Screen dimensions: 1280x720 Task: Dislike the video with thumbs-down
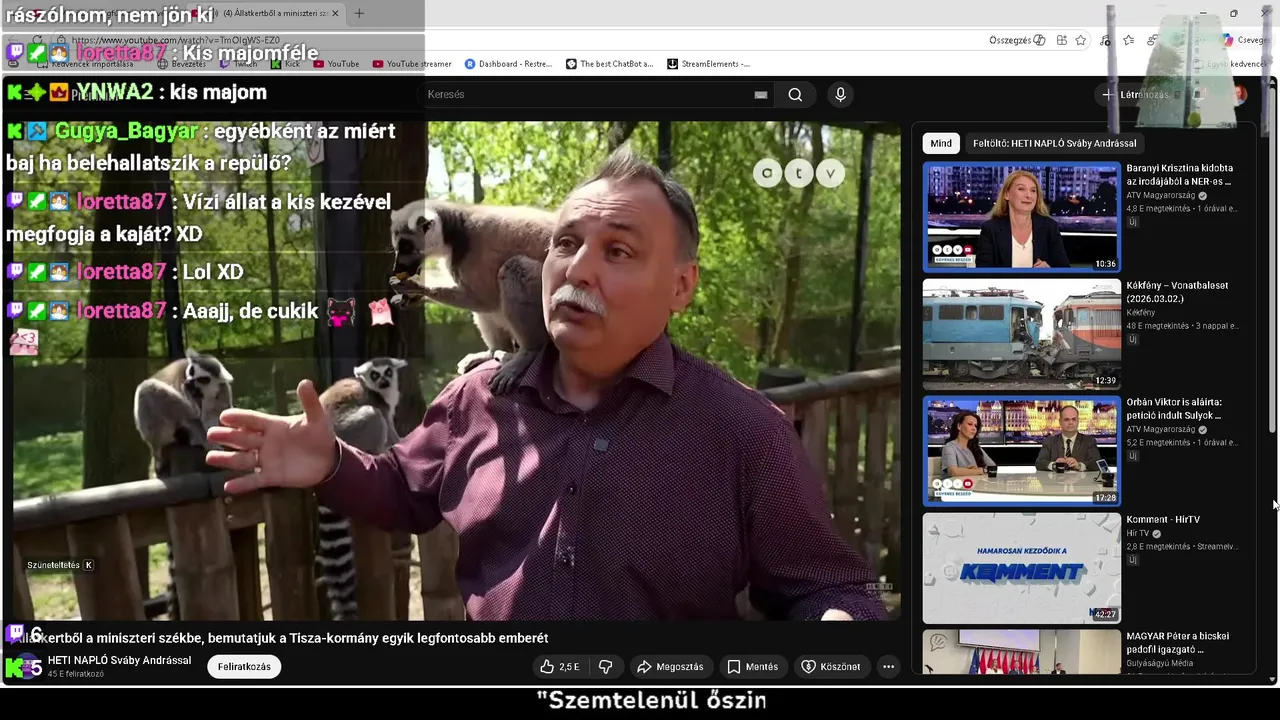[606, 666]
